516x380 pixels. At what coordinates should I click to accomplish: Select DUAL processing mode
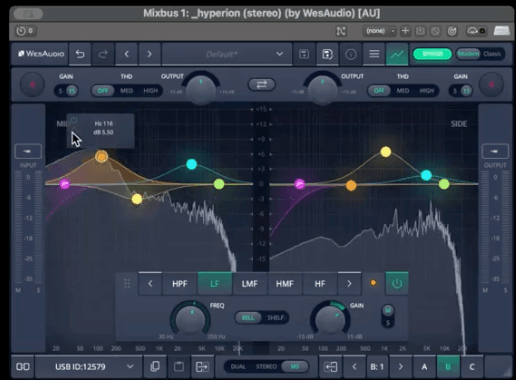point(238,367)
